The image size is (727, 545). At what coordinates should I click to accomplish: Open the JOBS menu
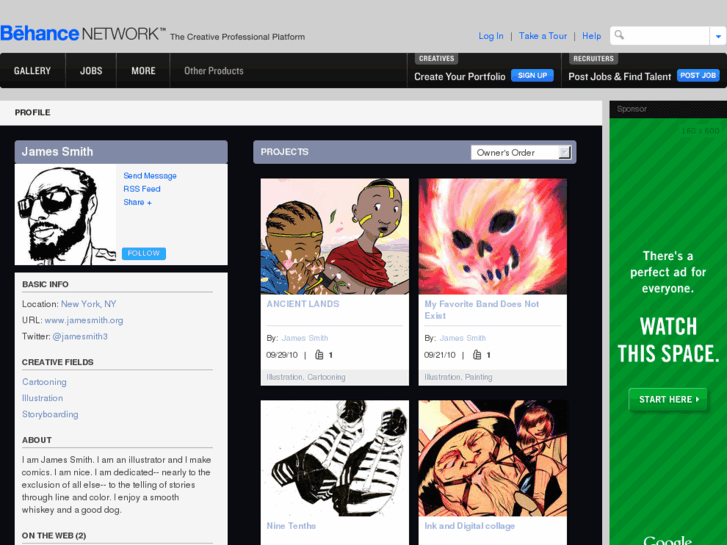pos(91,71)
